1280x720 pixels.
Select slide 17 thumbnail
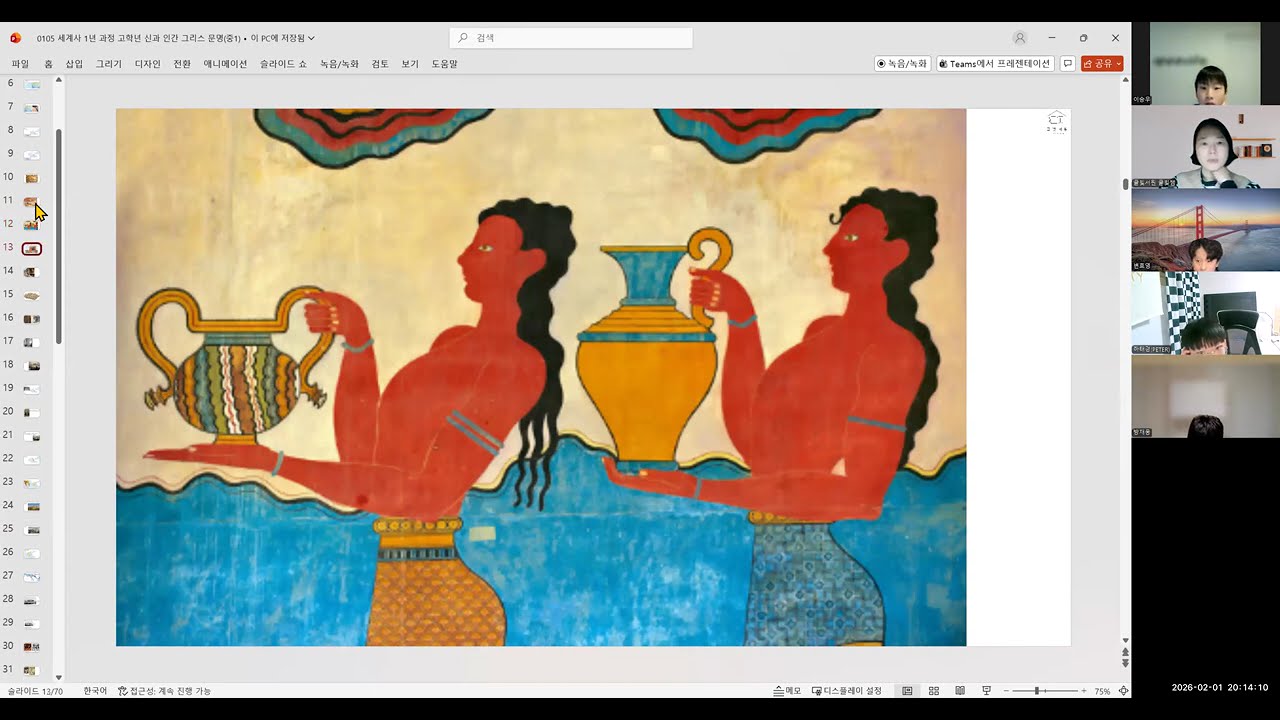point(32,342)
